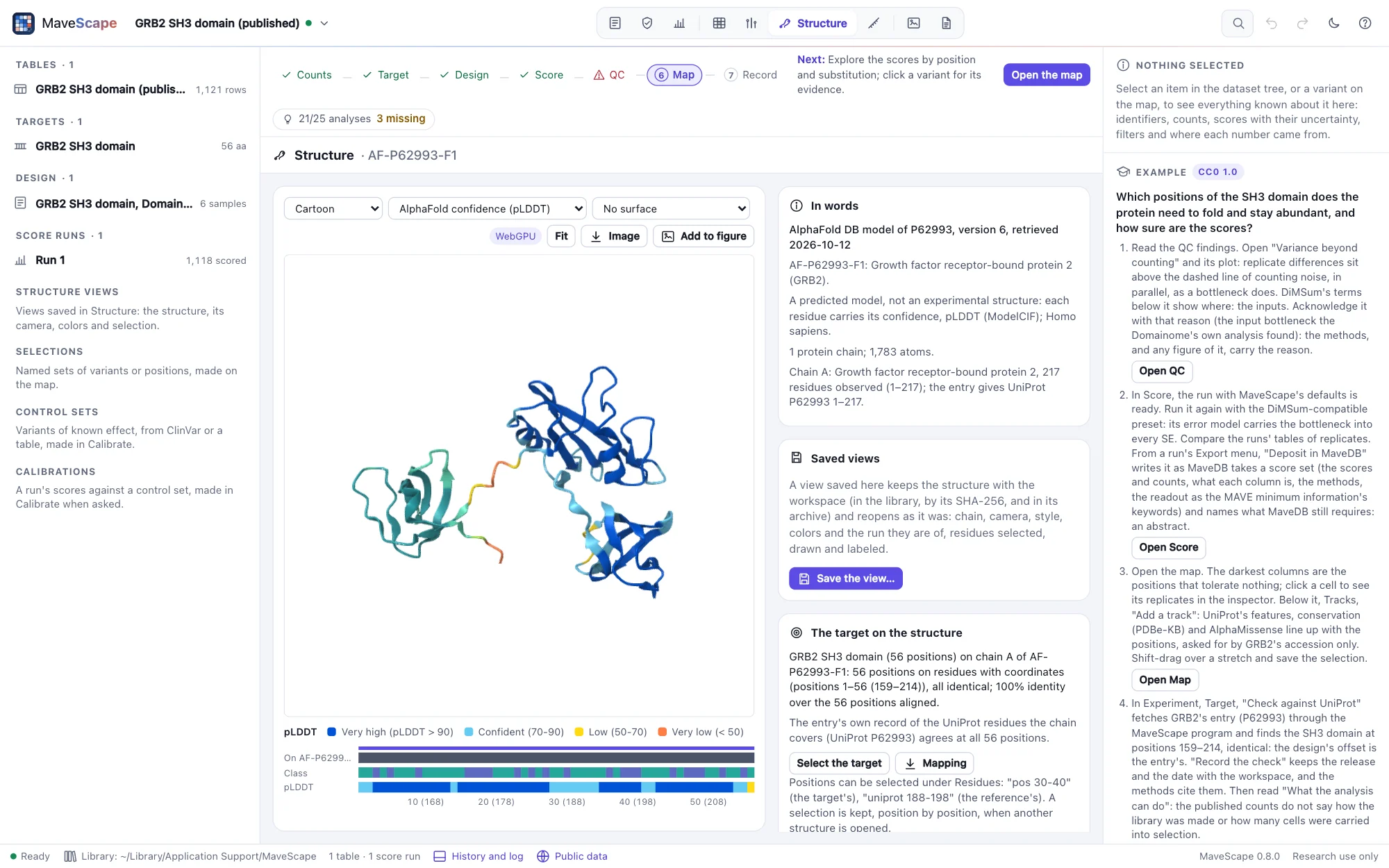Screen dimensions: 1389x868
Task: Click the Very high pLDDT blue swatch
Action: click(332, 732)
